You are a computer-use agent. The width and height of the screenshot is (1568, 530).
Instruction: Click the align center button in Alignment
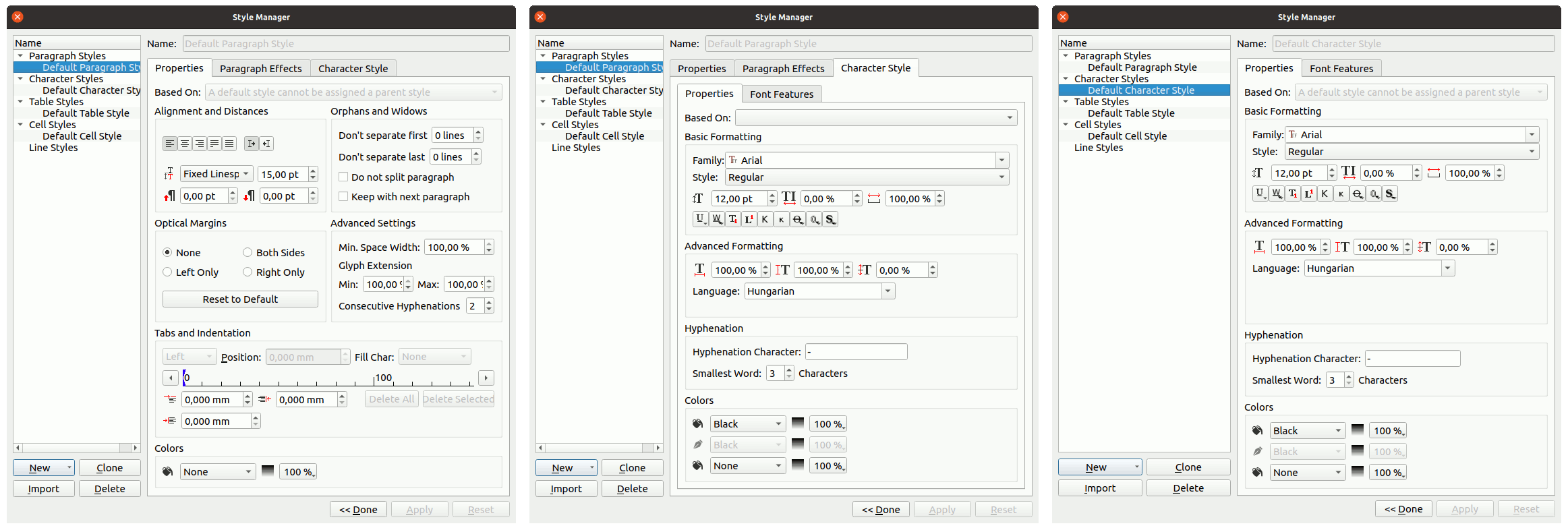pos(185,144)
